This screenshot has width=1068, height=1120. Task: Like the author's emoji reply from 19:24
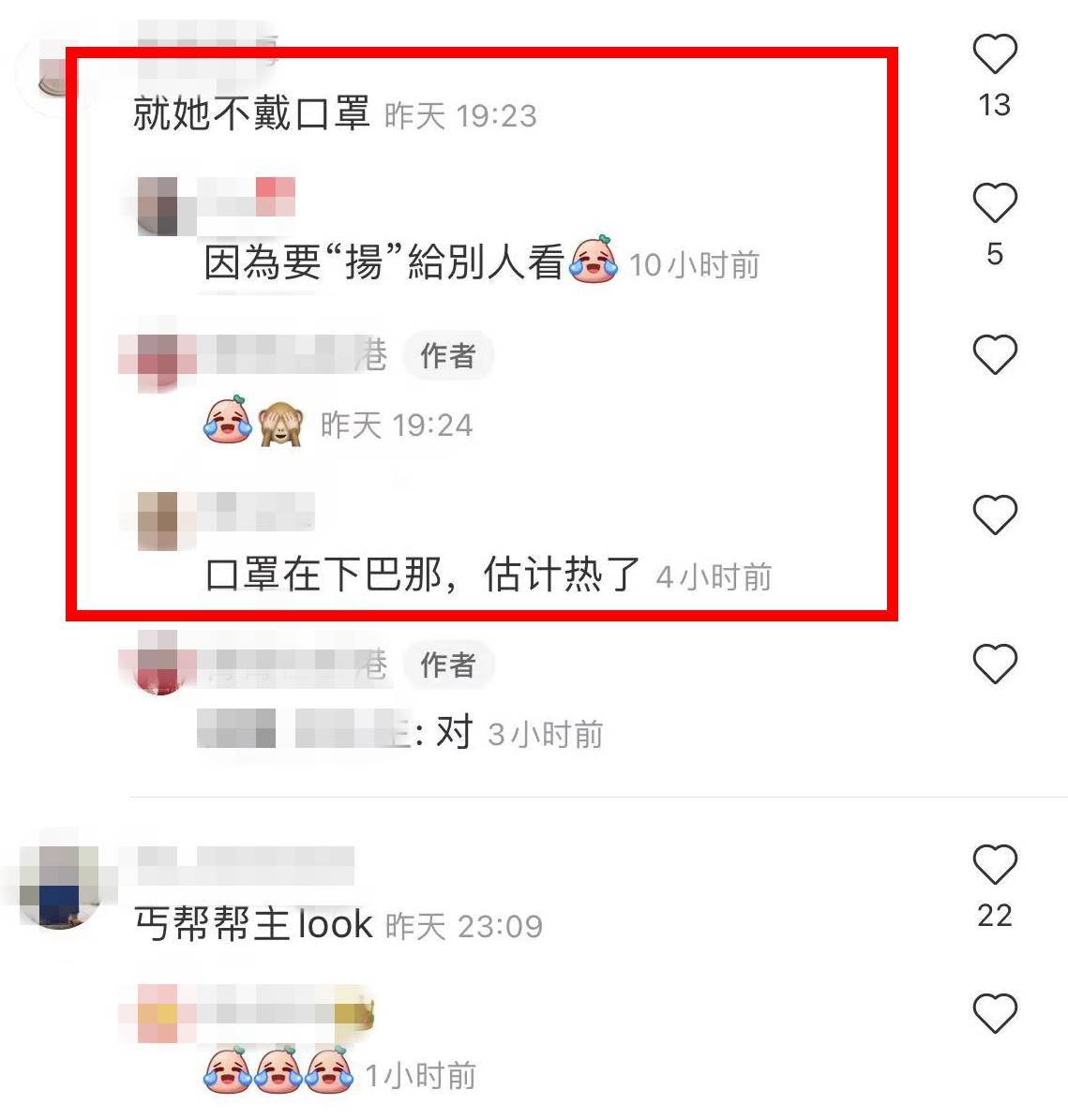coord(995,354)
